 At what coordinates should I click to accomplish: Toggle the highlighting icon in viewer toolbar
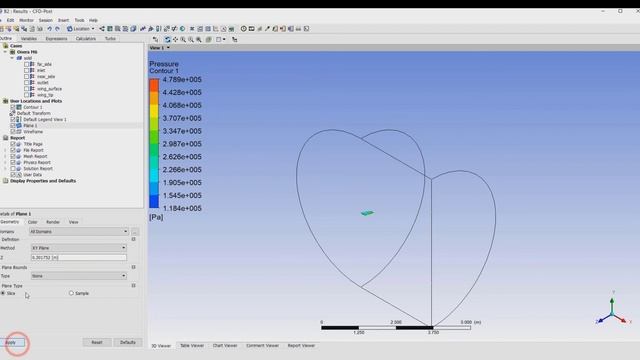pos(209,39)
